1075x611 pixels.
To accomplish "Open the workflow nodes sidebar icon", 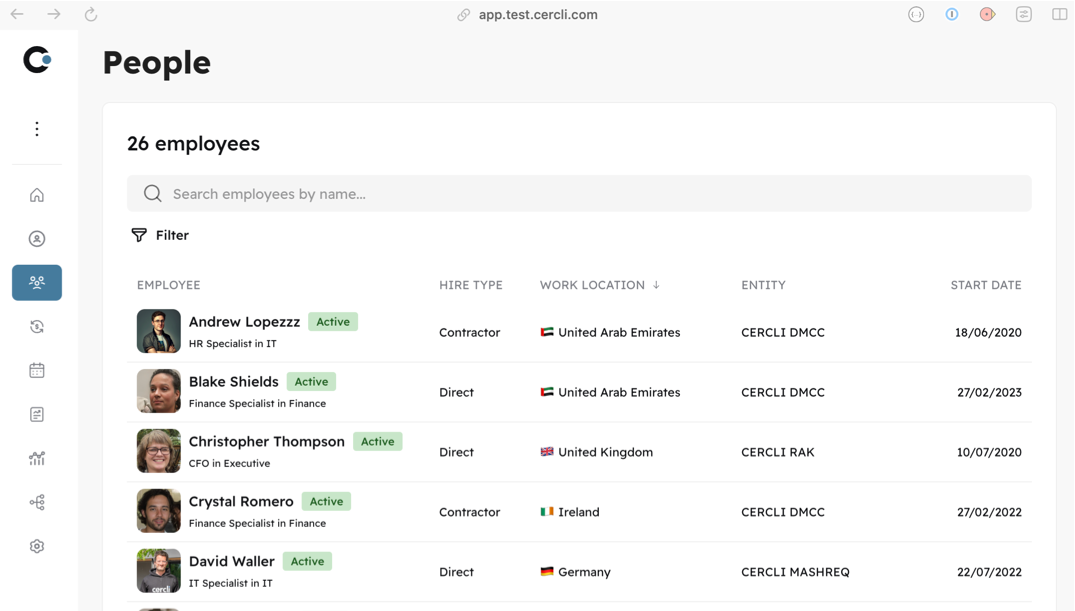I will point(37,502).
